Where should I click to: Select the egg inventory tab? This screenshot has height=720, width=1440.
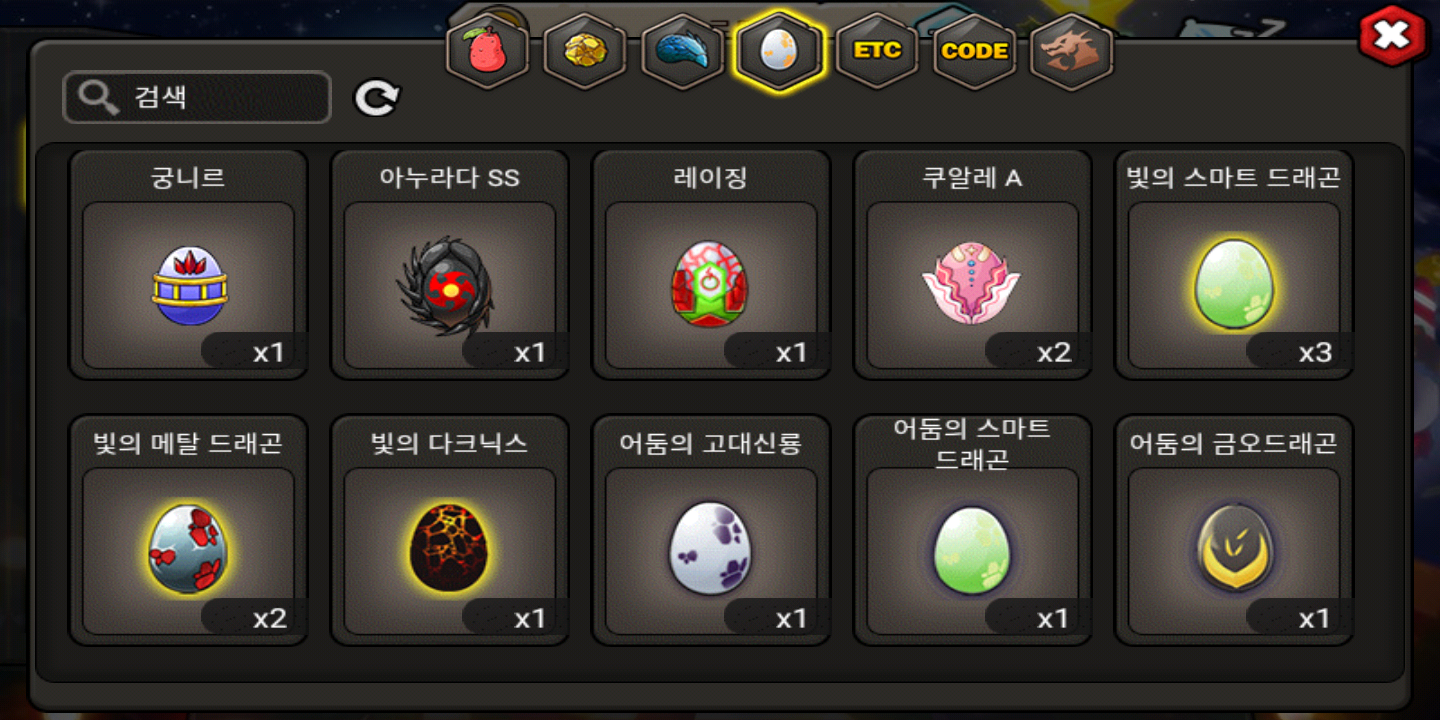(779, 50)
